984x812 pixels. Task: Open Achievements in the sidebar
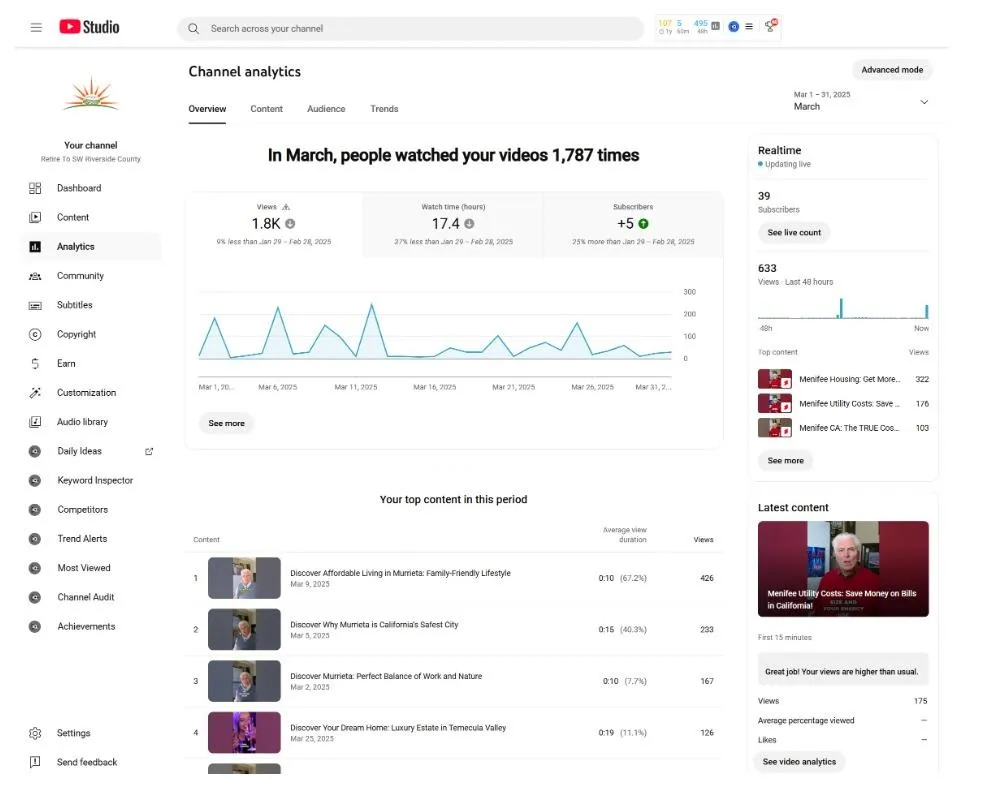pos(87,626)
